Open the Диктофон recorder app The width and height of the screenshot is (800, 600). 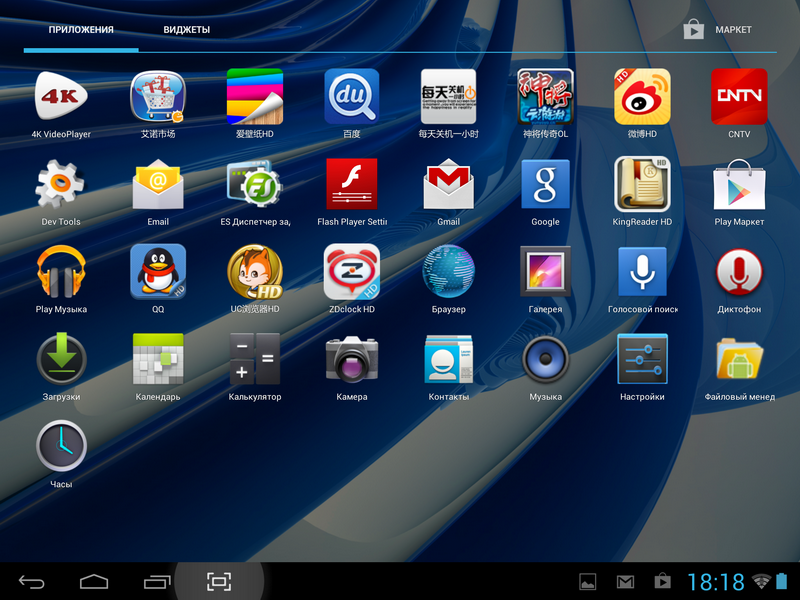tap(739, 272)
